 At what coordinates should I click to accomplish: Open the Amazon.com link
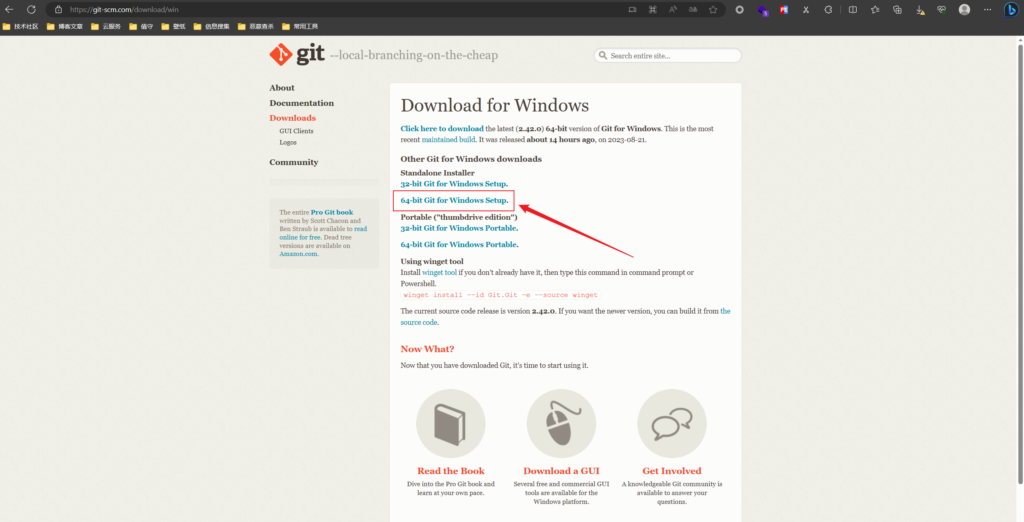298,254
